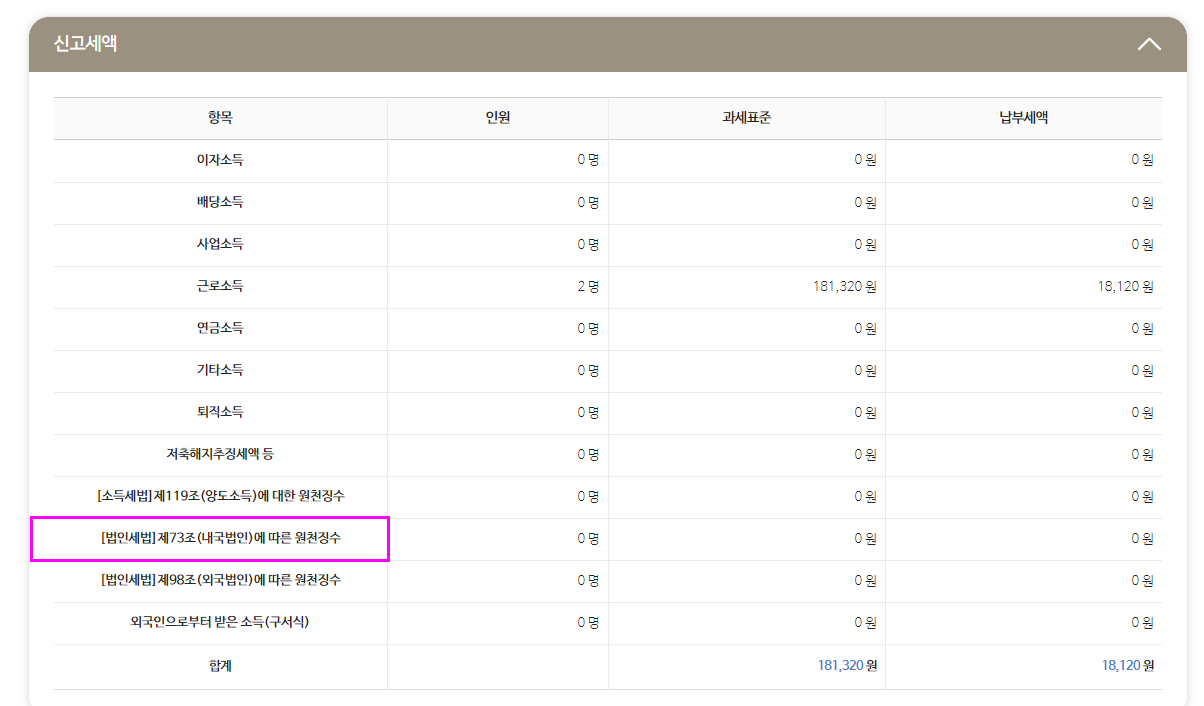1204x706 pixels.
Task: Click the 사업소득 row label
Action: (x=220, y=244)
